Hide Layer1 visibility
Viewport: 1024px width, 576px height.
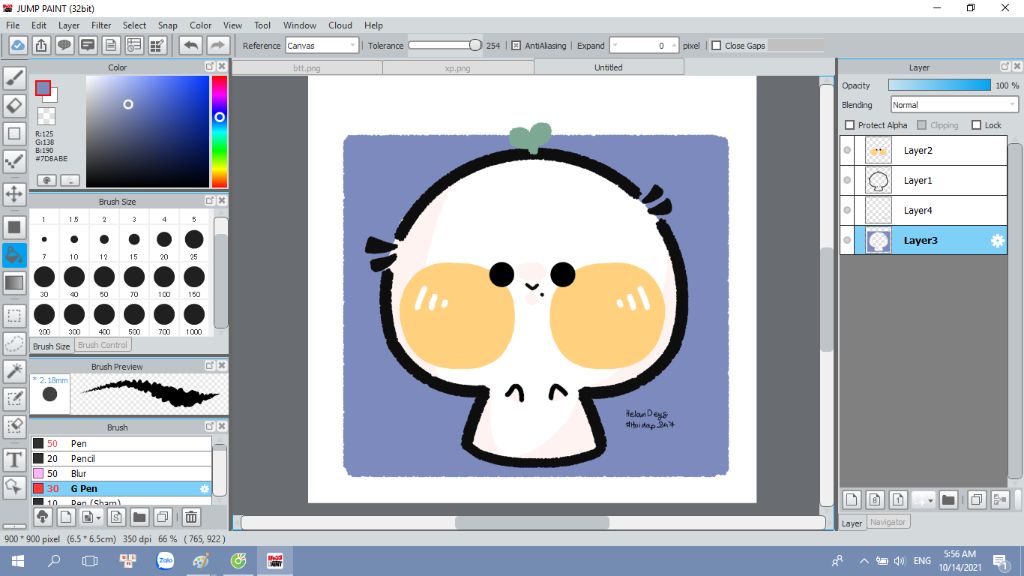pyautogui.click(x=847, y=180)
